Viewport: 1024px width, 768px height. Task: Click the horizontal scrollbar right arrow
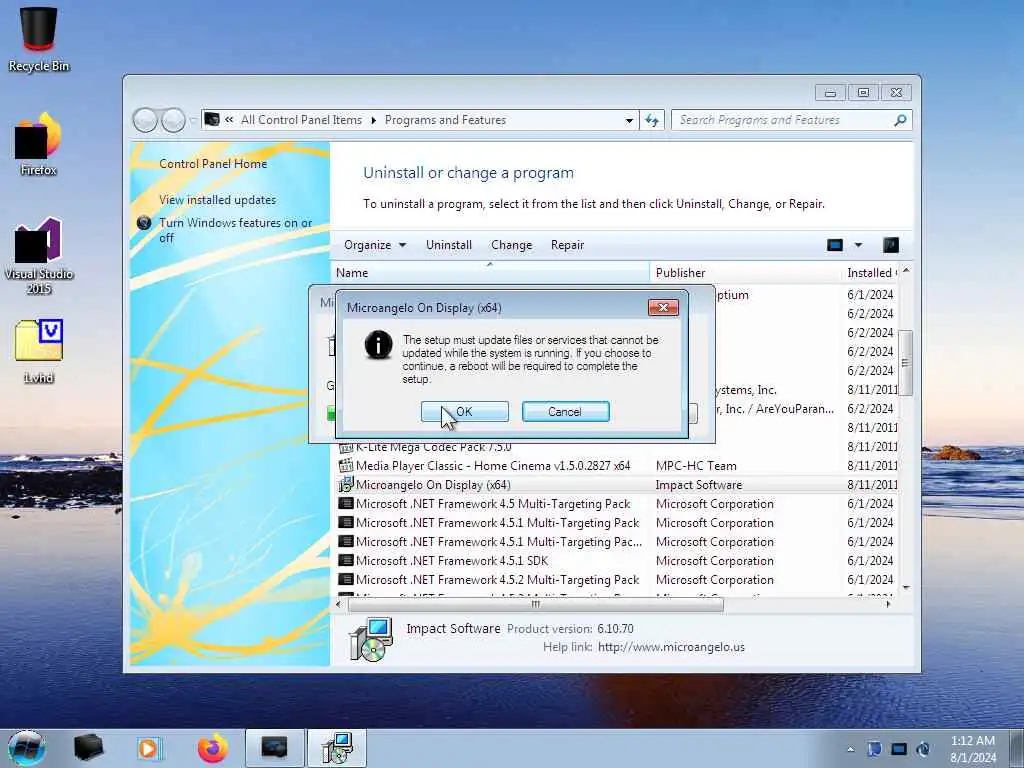click(888, 605)
